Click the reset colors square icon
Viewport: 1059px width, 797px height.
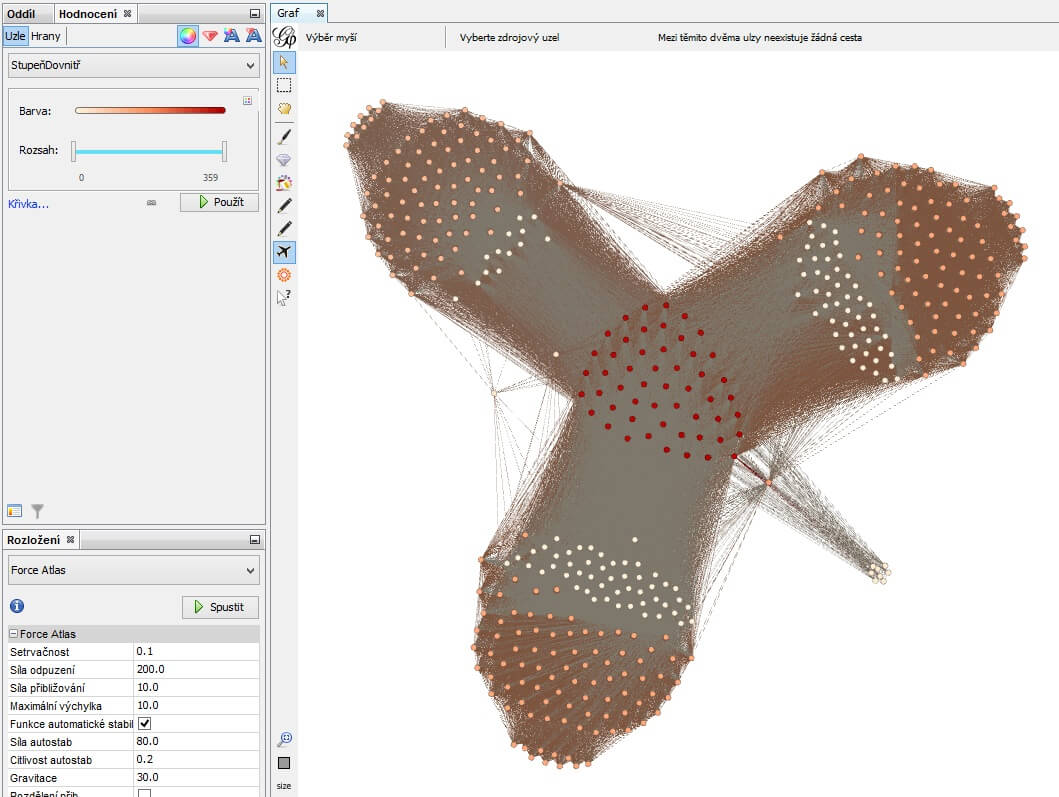284,763
